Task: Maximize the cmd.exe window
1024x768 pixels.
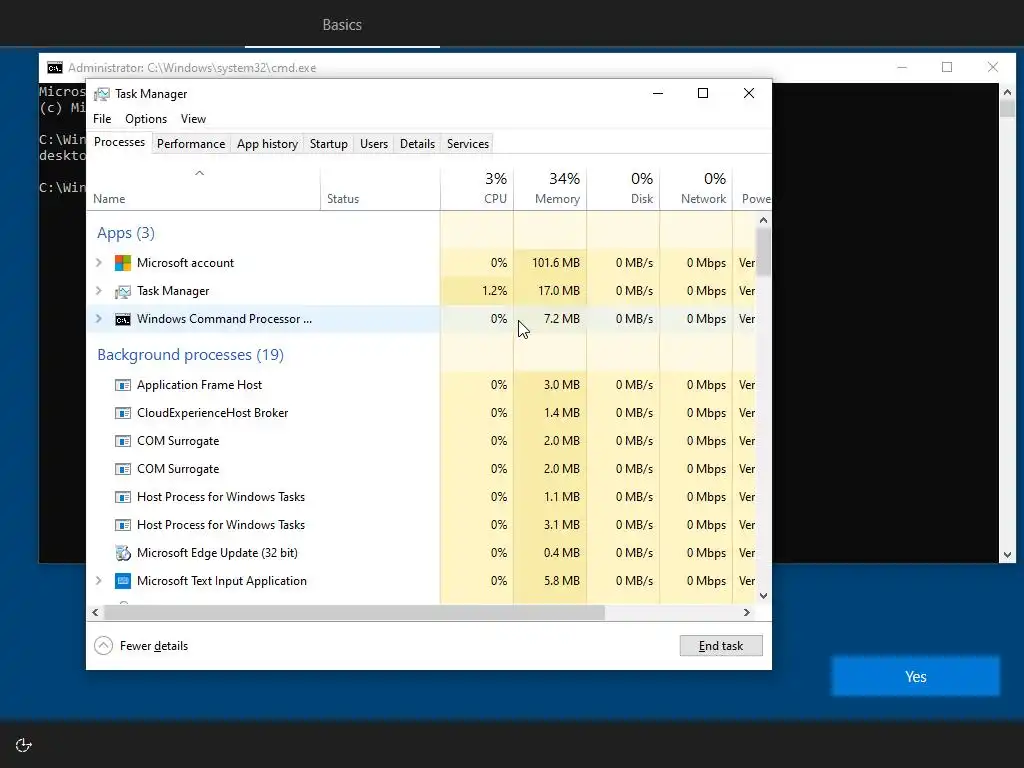Action: (947, 67)
